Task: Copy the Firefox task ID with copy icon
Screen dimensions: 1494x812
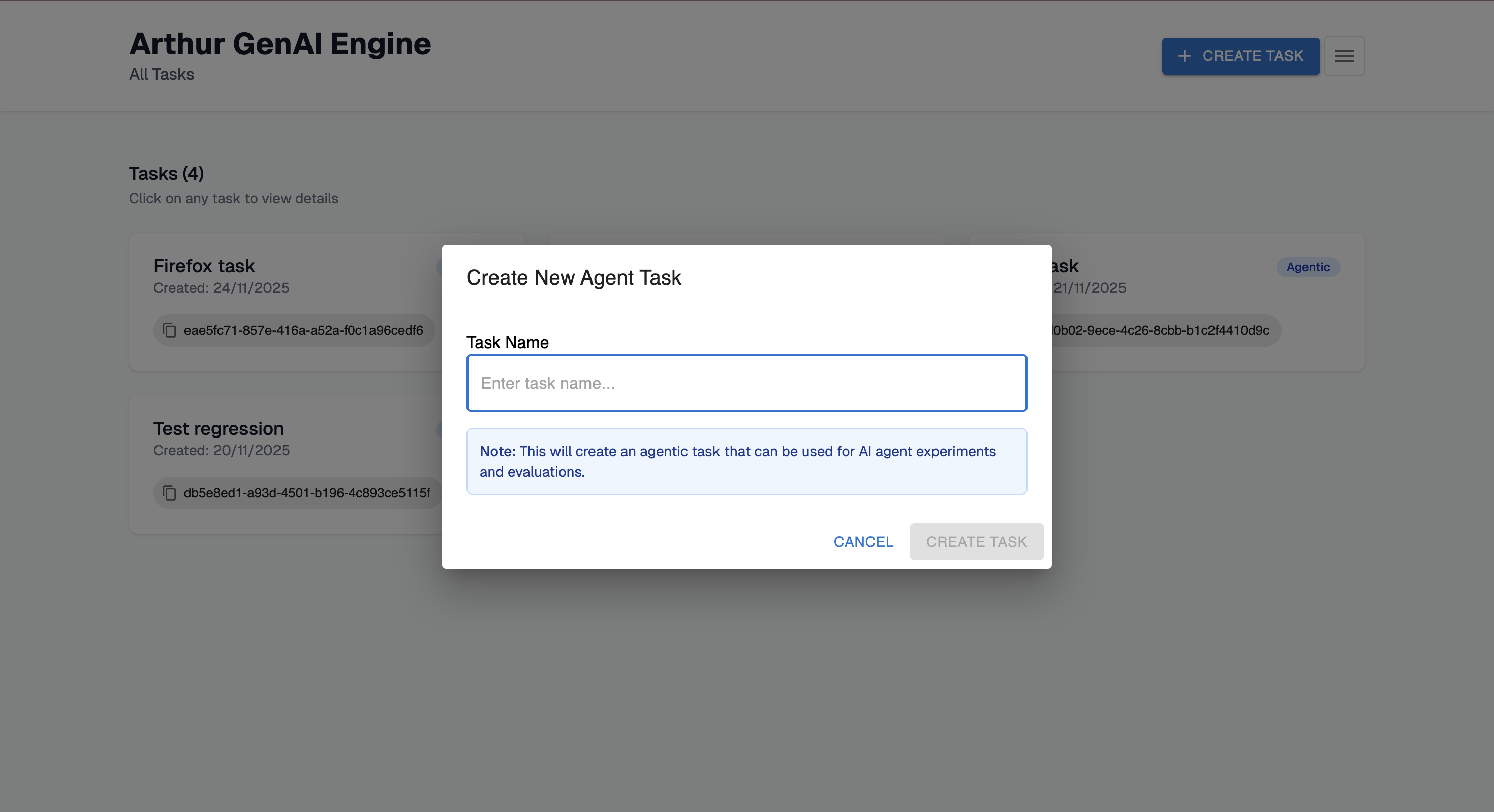Action: pyautogui.click(x=169, y=331)
